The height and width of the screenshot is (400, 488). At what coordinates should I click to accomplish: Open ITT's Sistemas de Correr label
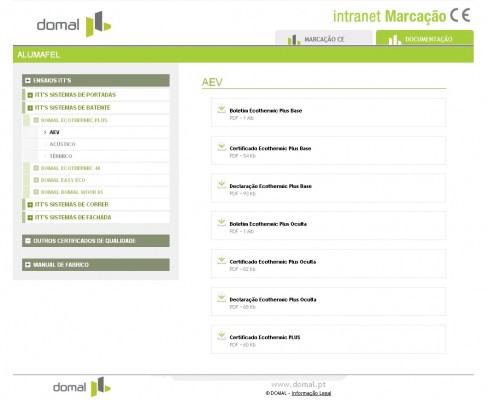[72, 204]
